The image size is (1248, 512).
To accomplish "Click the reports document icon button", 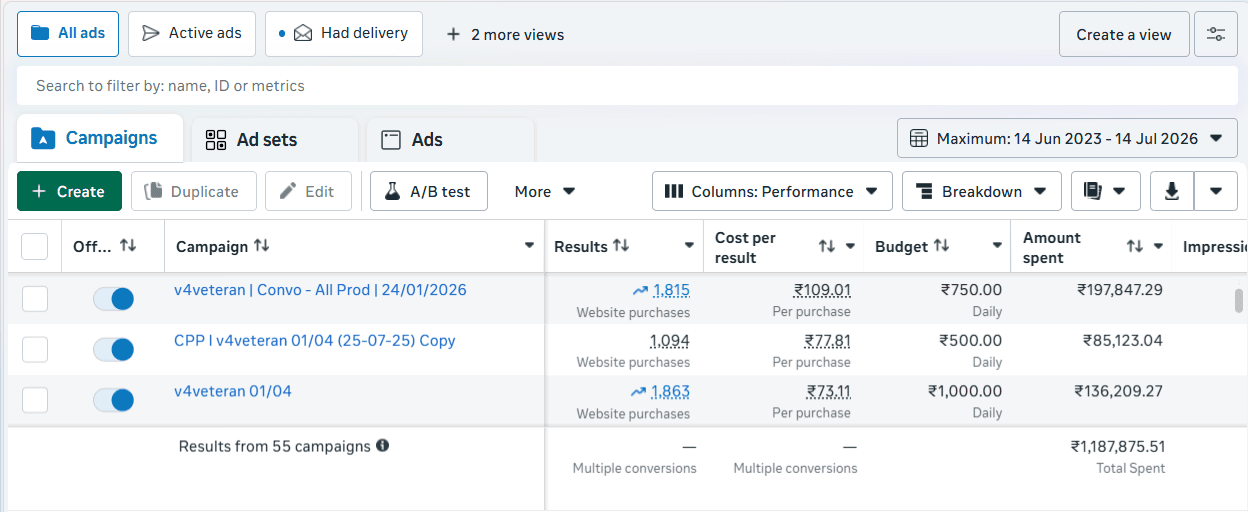I will (1105, 191).
